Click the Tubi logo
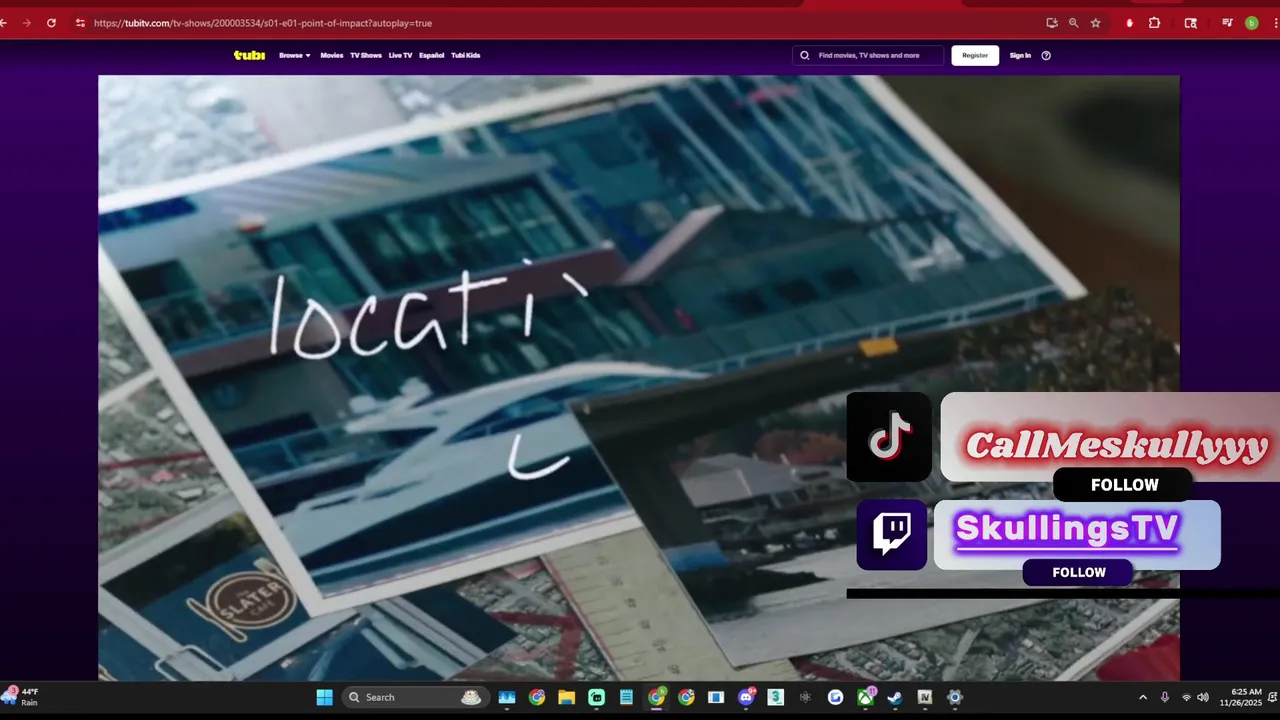 (249, 55)
